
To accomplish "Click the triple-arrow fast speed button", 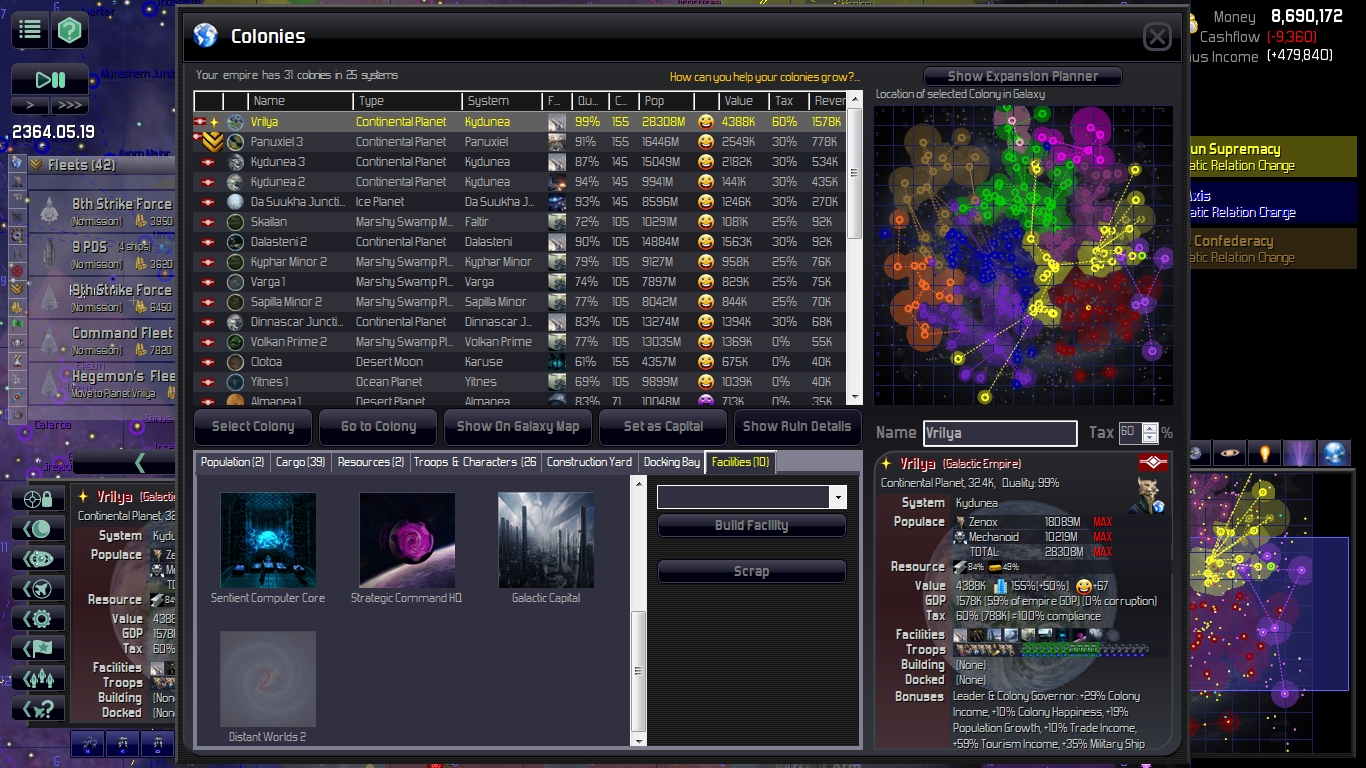I will click(x=70, y=106).
